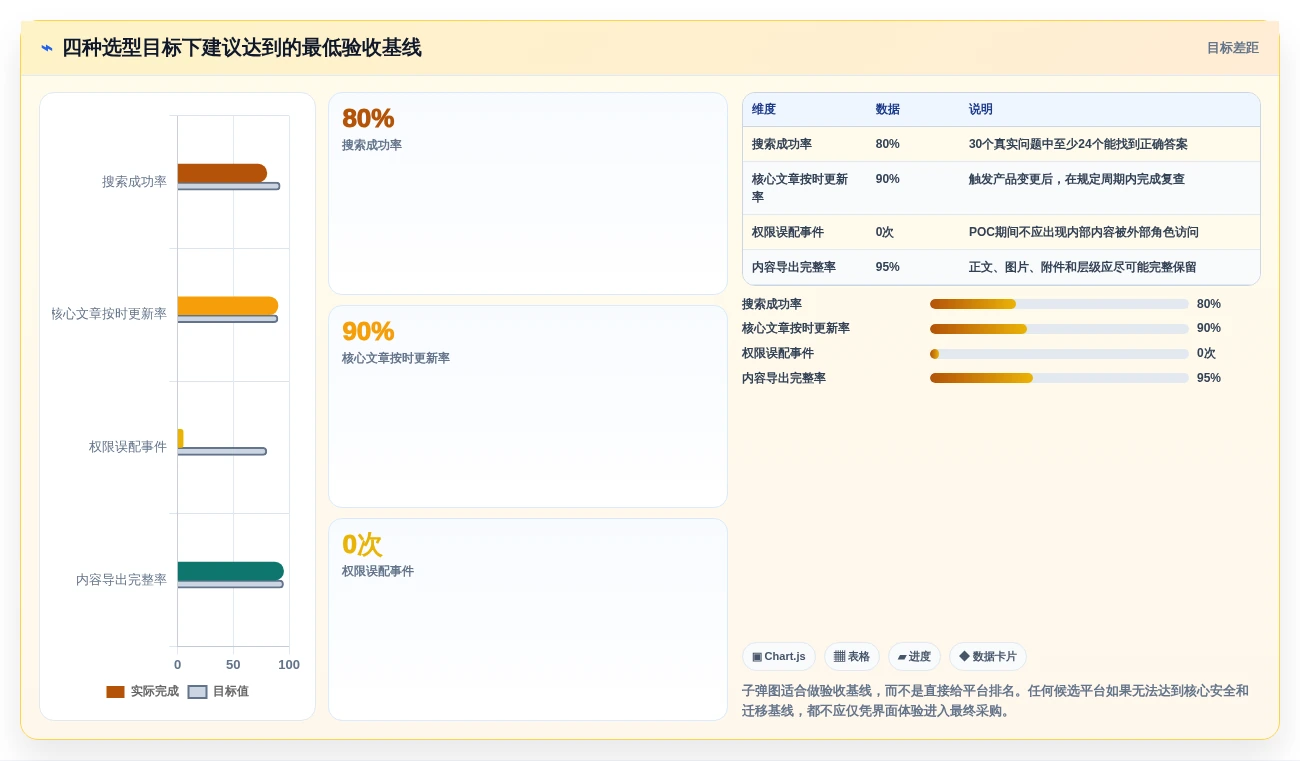Click the 内容导出完整率 chart axis label

[121, 580]
